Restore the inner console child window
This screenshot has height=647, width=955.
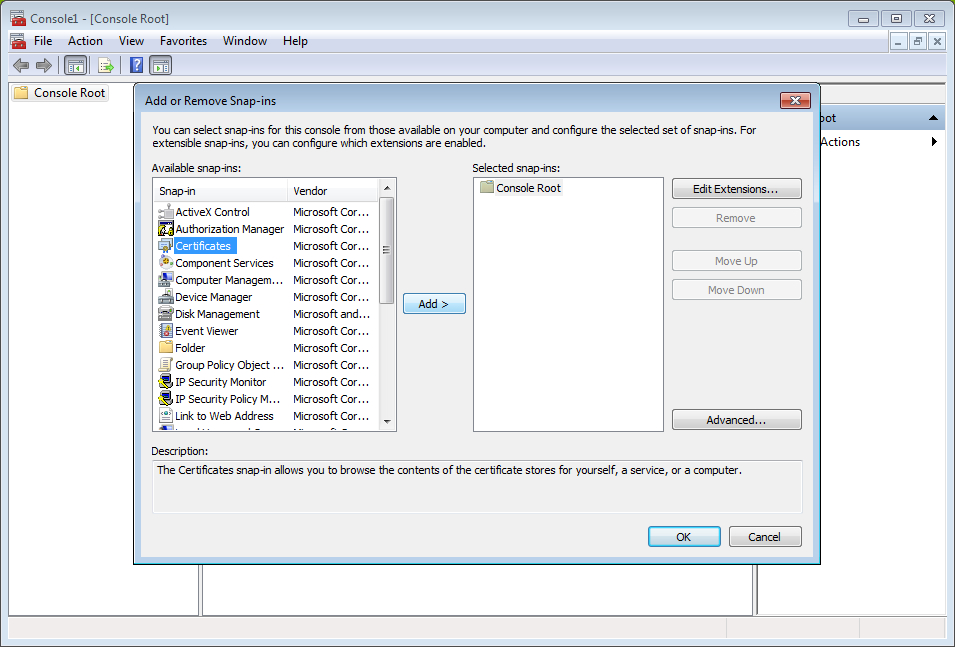(917, 41)
